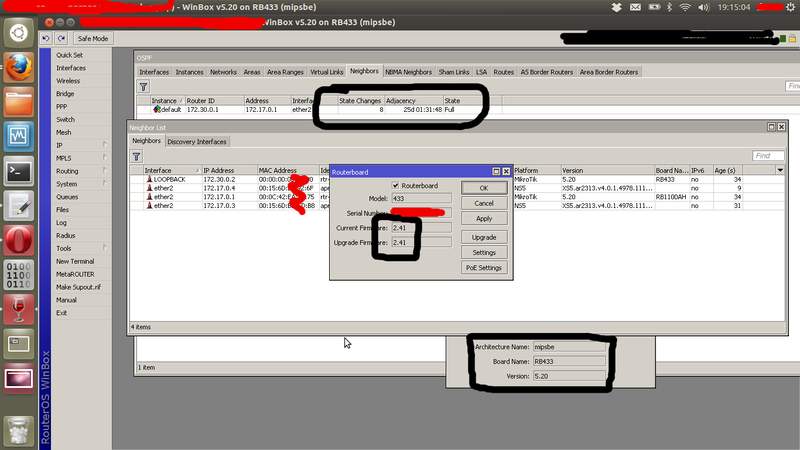Image resolution: width=800 pixels, height=450 pixels.
Task: Open the NBMA Neighbors tab
Action: (x=408, y=72)
